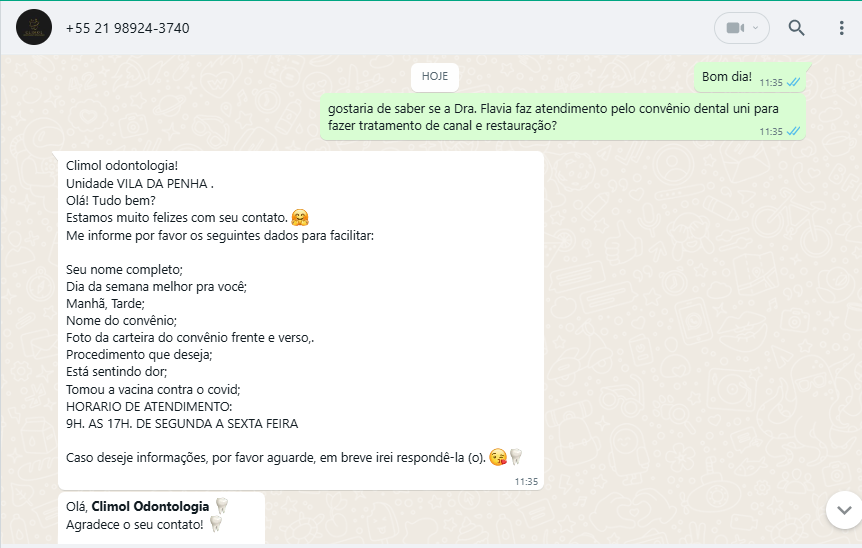
Task: Expand the call options dropdown arrow
Action: (755, 27)
